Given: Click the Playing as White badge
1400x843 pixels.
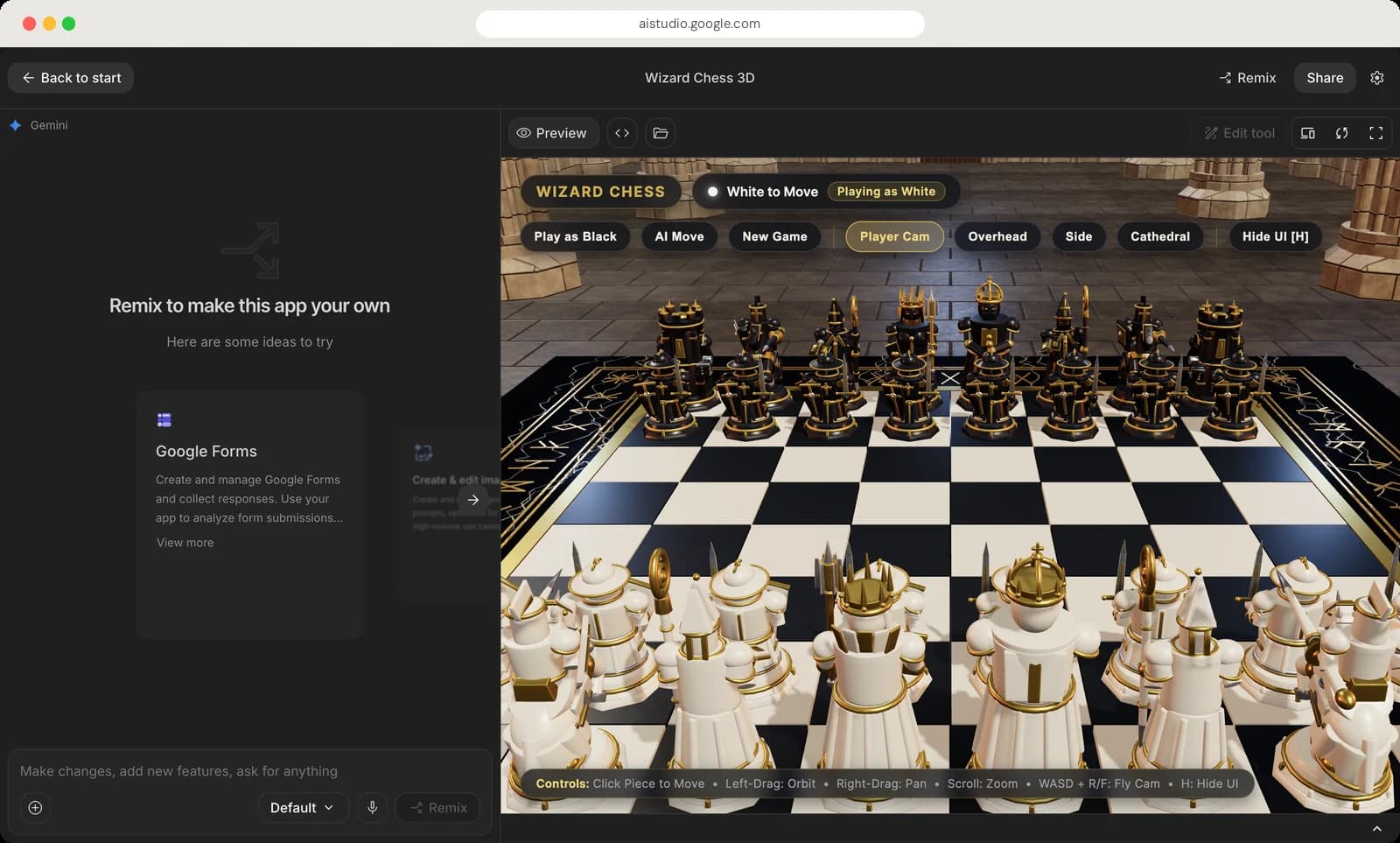Looking at the screenshot, I should click(885, 192).
